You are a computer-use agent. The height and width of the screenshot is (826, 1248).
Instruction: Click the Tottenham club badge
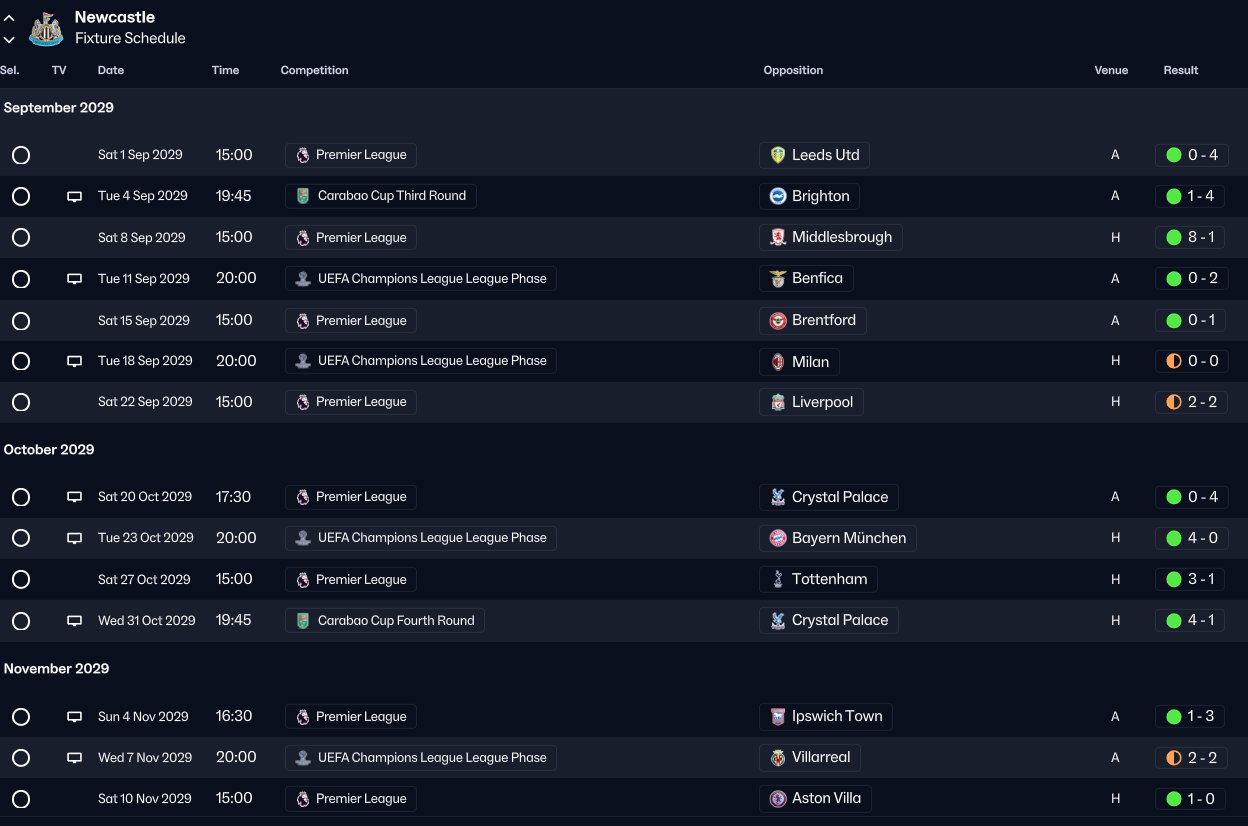click(x=778, y=579)
